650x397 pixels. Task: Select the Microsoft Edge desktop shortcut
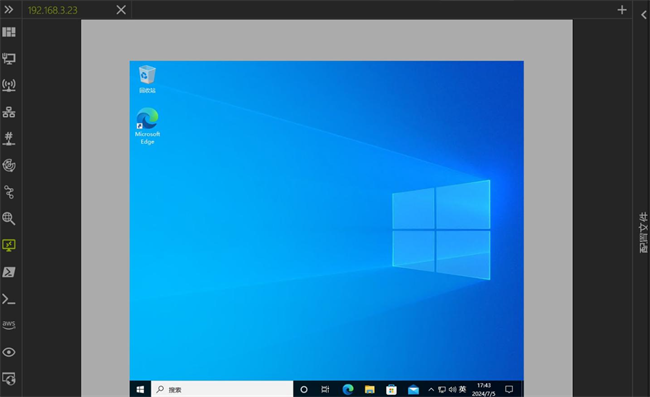click(x=147, y=126)
